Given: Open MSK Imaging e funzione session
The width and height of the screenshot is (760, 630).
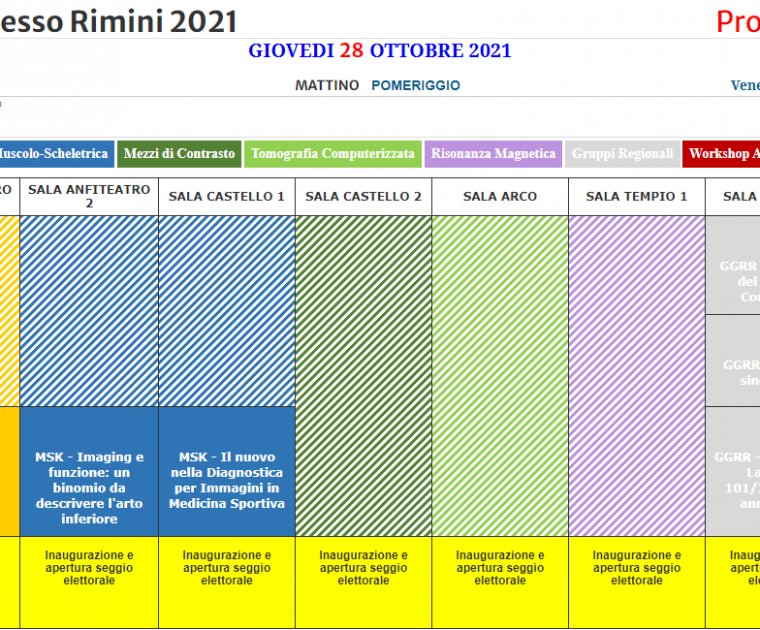Looking at the screenshot, I should tap(89, 487).
